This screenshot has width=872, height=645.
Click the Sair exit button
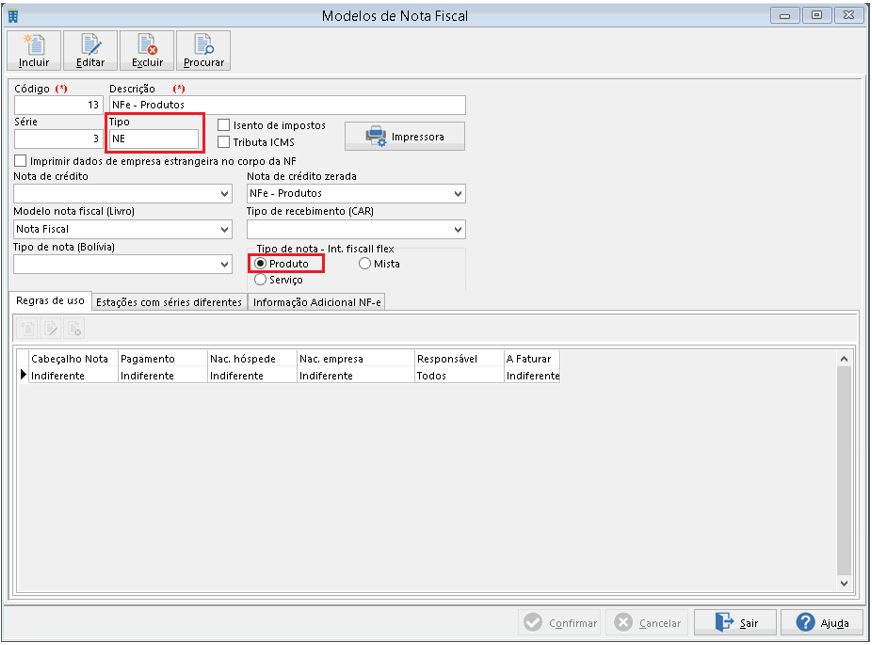click(x=736, y=623)
